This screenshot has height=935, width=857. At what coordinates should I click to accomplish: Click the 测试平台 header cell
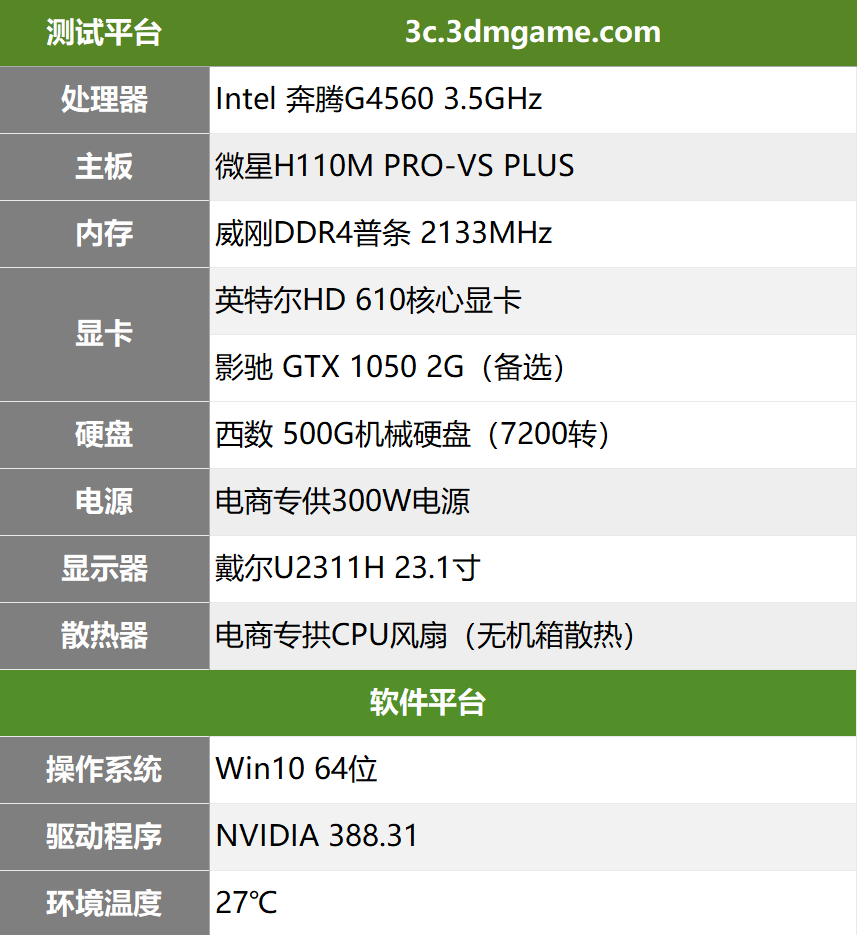(104, 33)
